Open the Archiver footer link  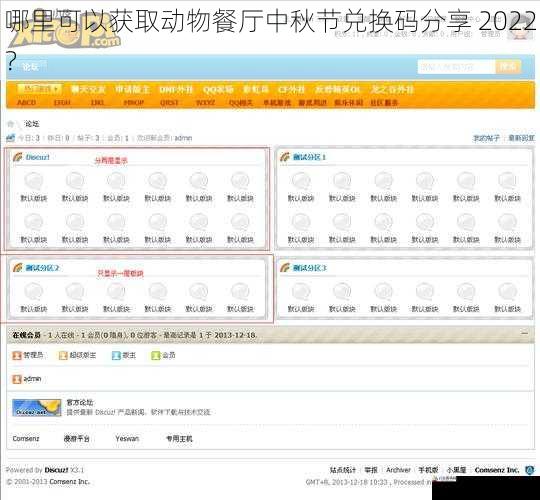pyautogui.click(x=398, y=470)
